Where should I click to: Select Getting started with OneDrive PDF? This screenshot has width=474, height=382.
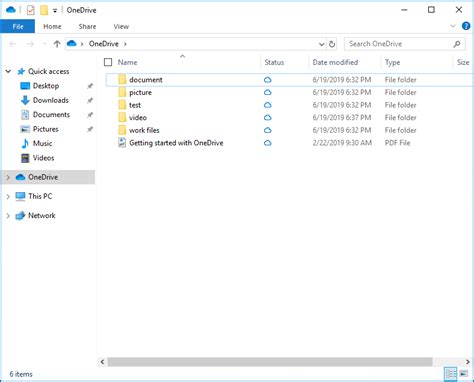(x=289, y=143)
